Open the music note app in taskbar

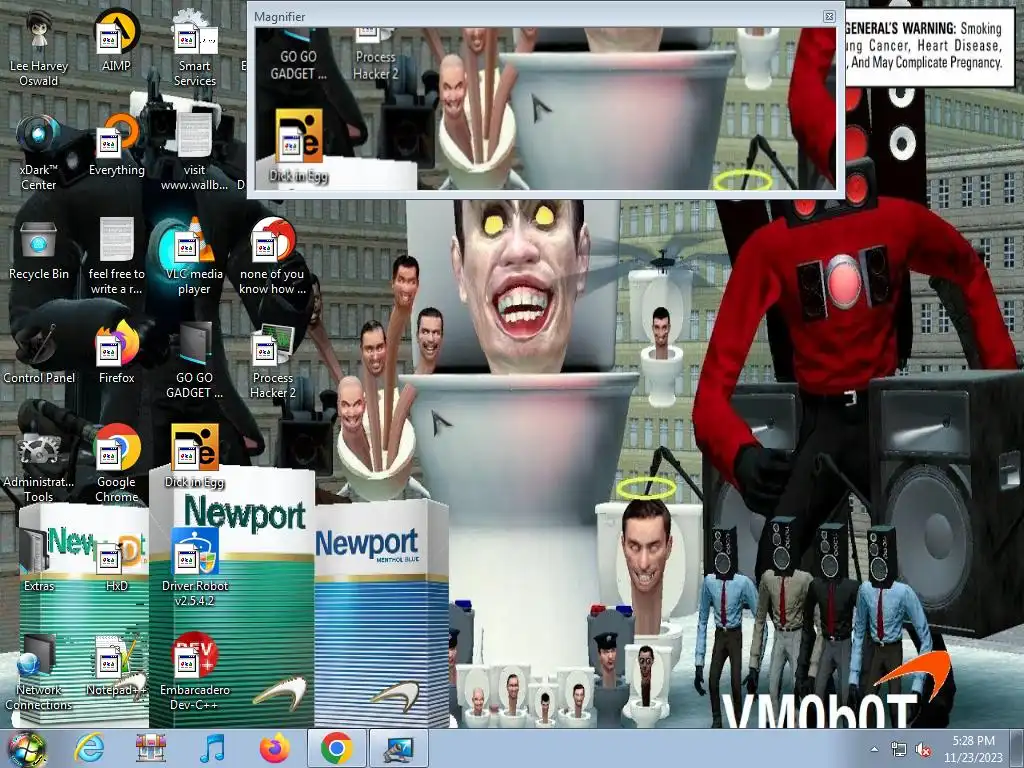click(x=212, y=748)
